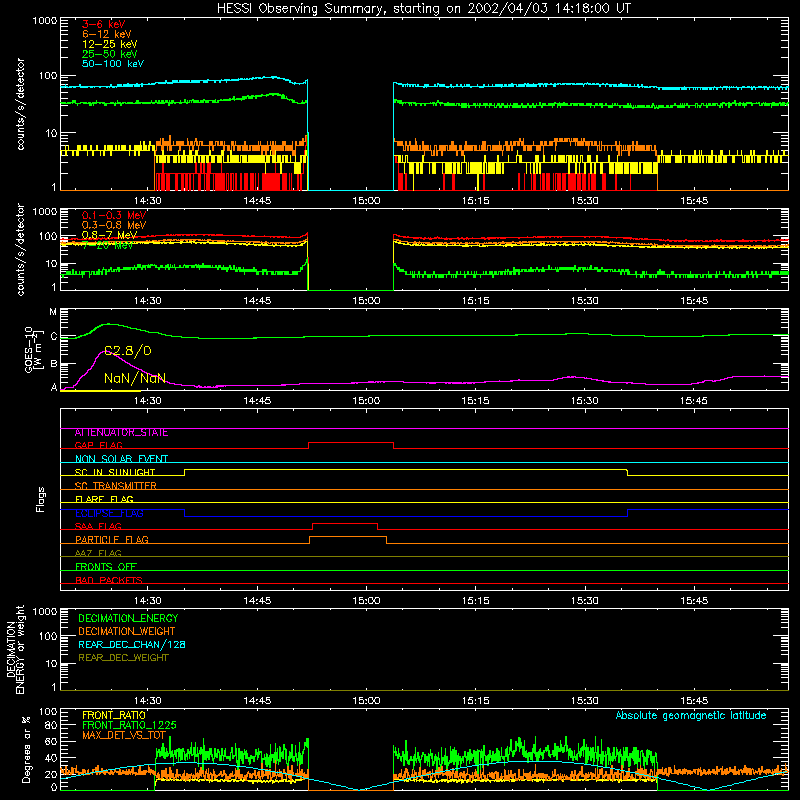This screenshot has height=800, width=800.
Task: Click 14:45 tick under the Flags panel
Action: (x=257, y=601)
